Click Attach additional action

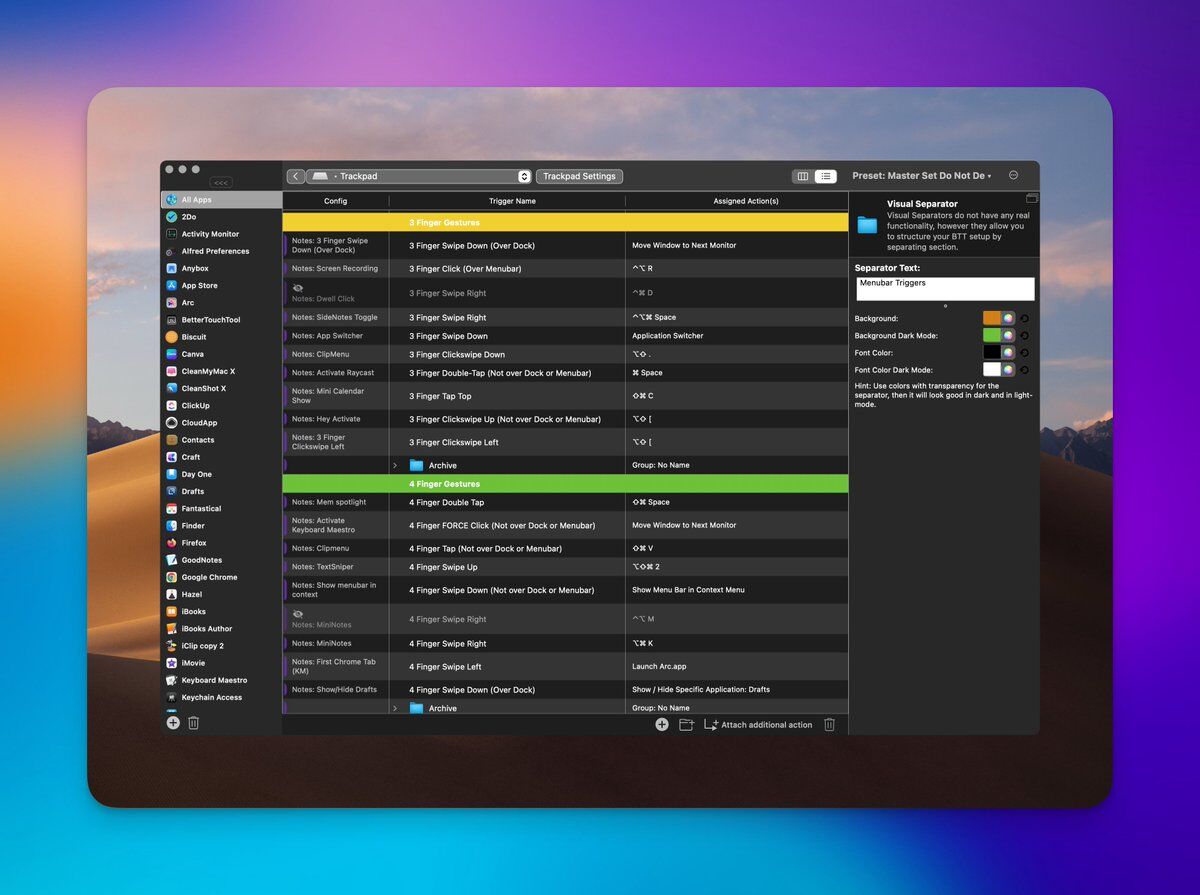tap(759, 724)
